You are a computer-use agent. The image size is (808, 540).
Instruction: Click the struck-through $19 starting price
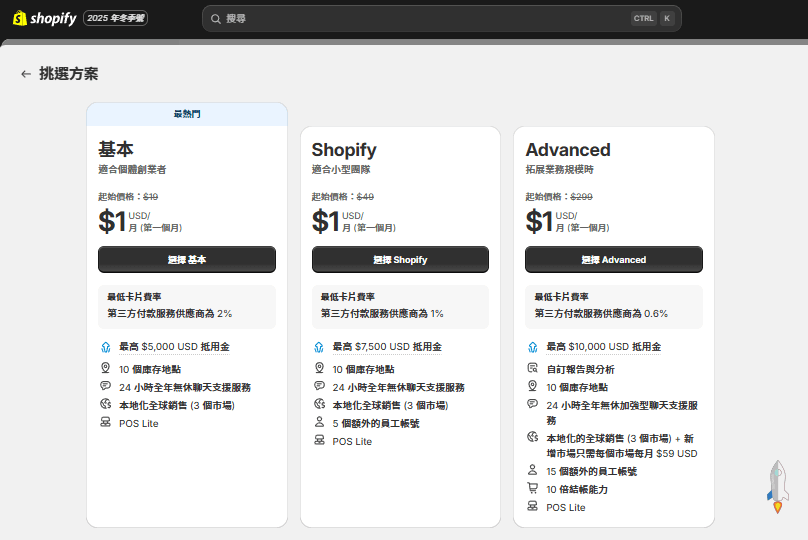[150, 197]
